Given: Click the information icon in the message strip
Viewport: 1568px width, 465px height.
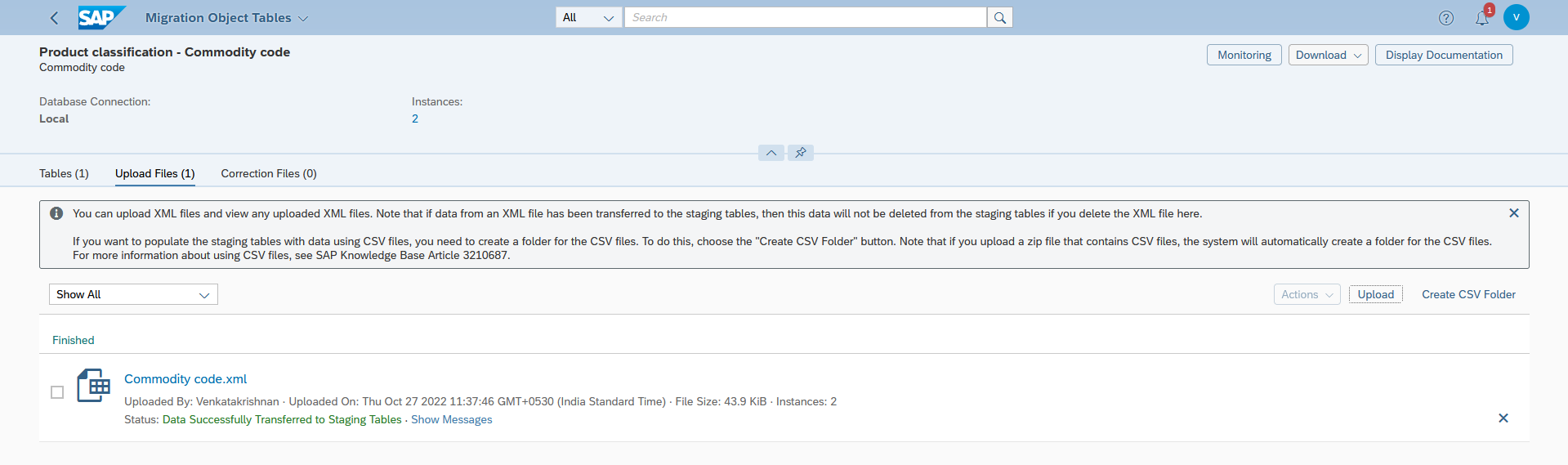Looking at the screenshot, I should coord(56,213).
